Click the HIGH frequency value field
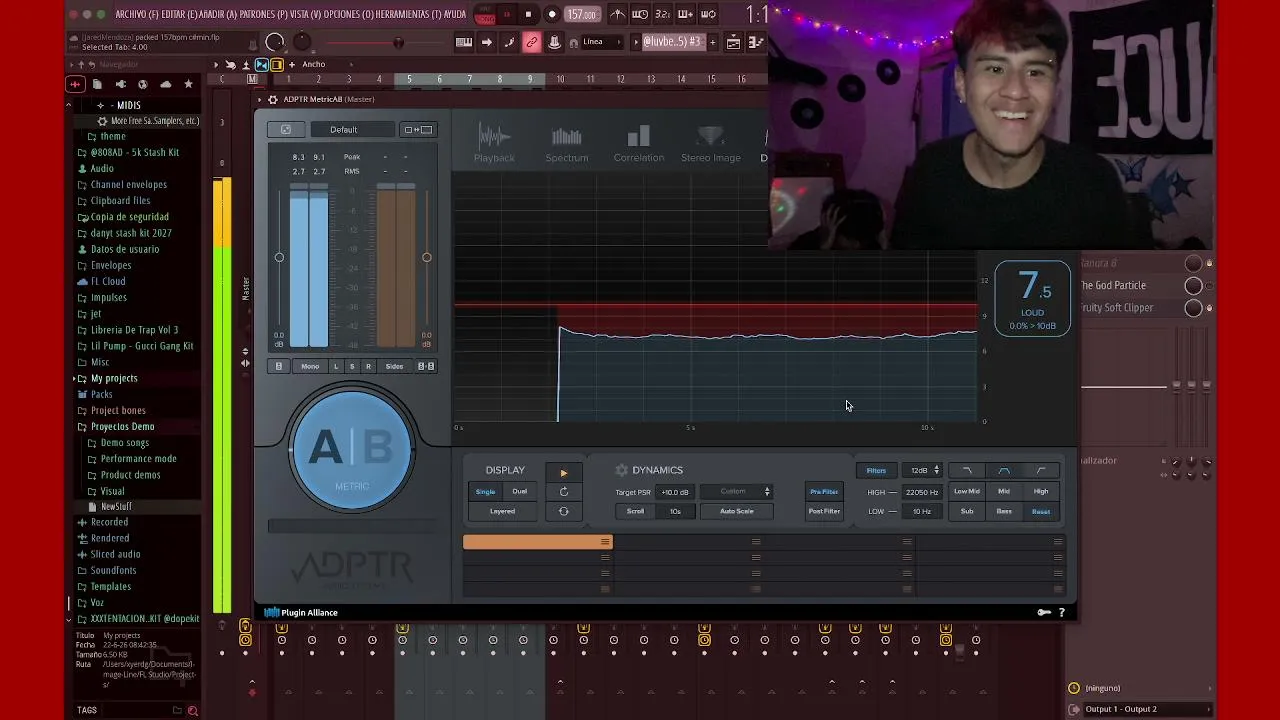 921,492
